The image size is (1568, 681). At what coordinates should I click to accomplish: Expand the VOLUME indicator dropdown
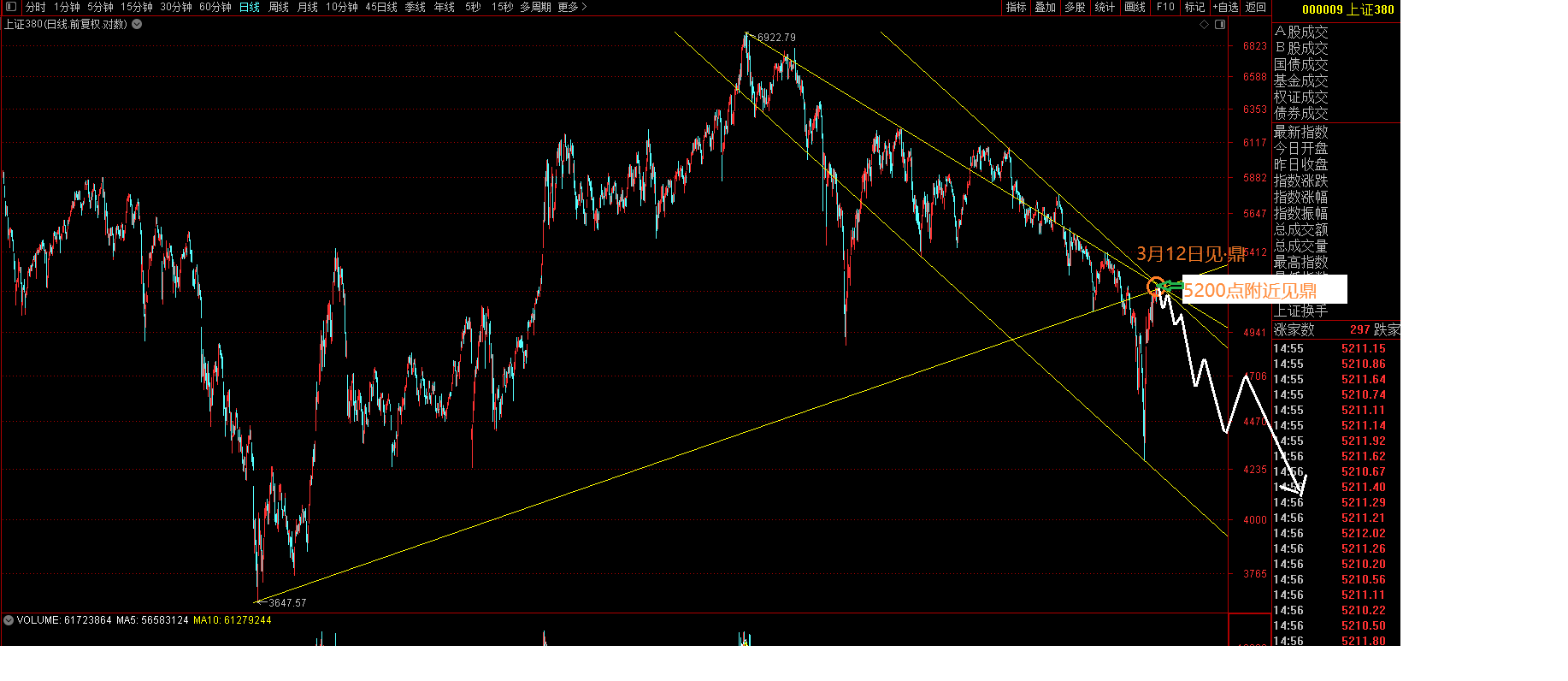9,620
